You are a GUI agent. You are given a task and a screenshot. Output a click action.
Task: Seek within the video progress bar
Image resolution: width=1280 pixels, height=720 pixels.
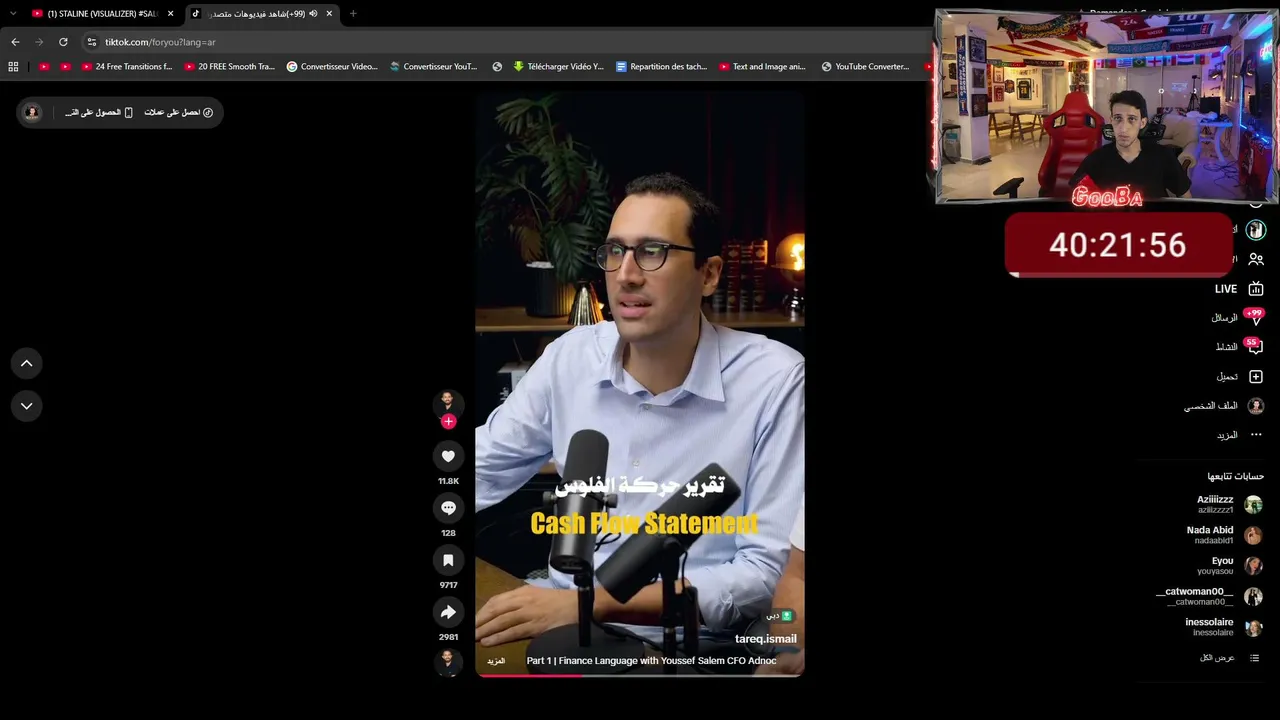point(640,675)
